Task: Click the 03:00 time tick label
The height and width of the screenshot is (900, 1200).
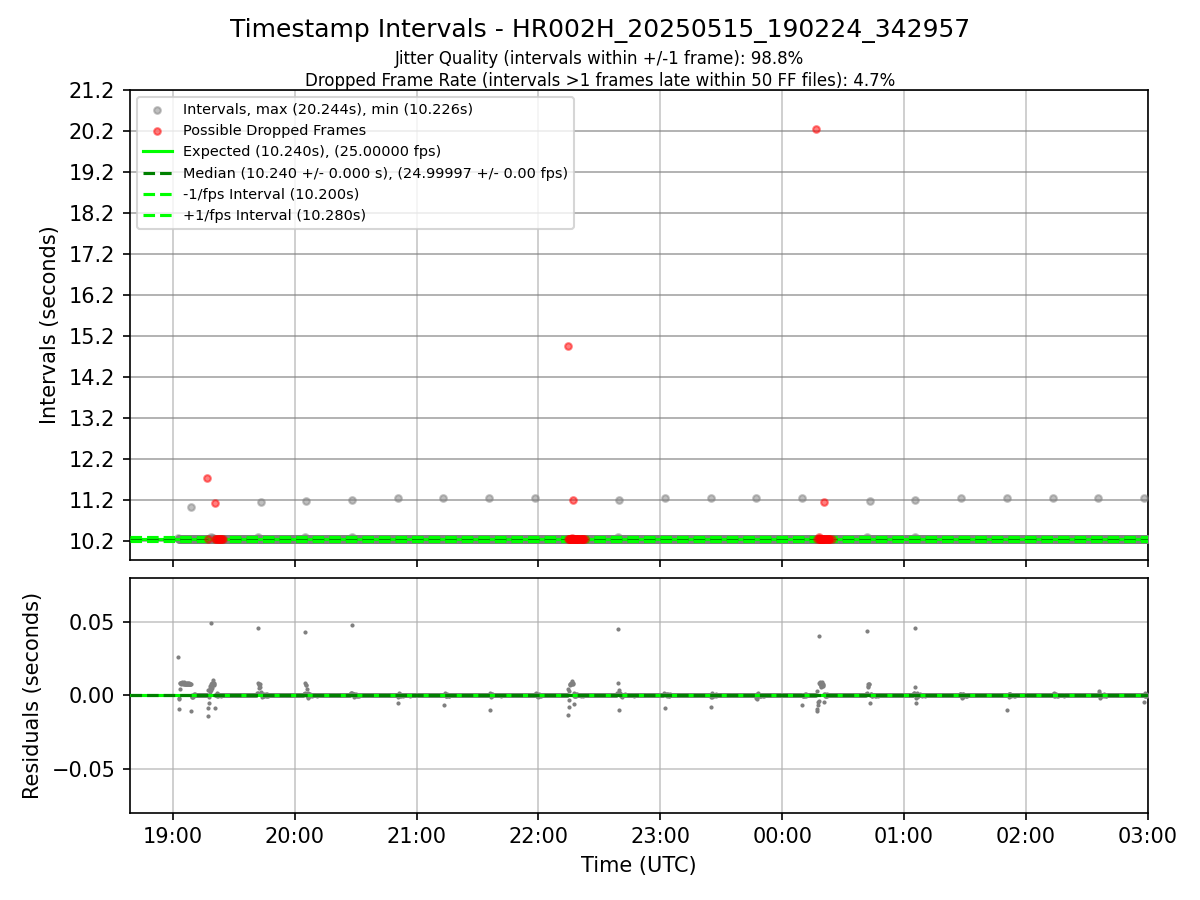Action: (x=1147, y=834)
